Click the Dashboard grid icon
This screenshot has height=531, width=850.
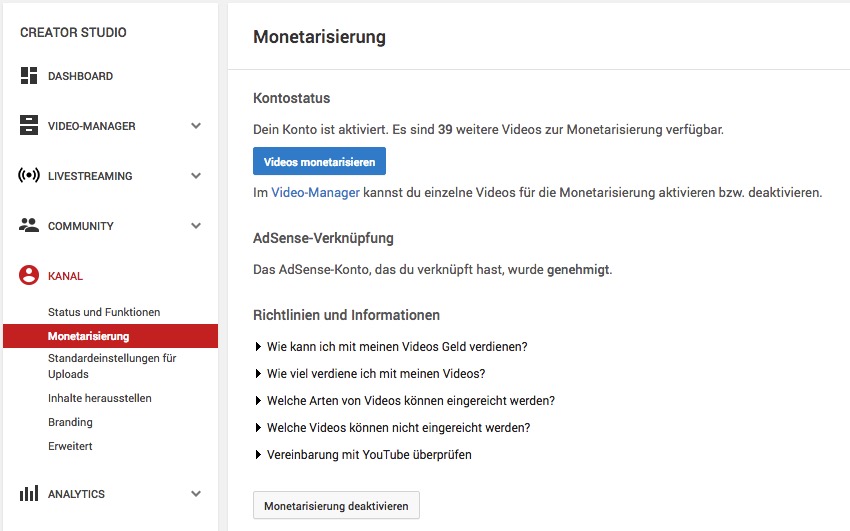click(x=29, y=76)
